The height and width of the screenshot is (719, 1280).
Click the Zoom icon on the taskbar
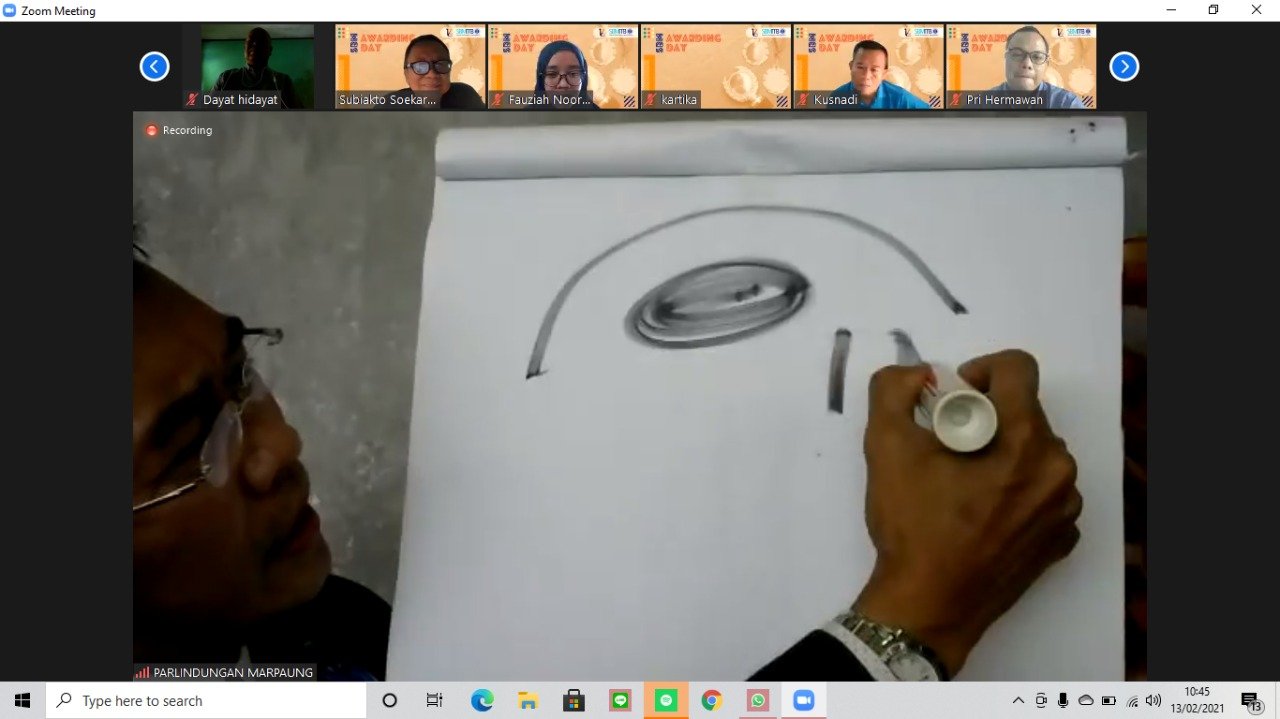(804, 700)
